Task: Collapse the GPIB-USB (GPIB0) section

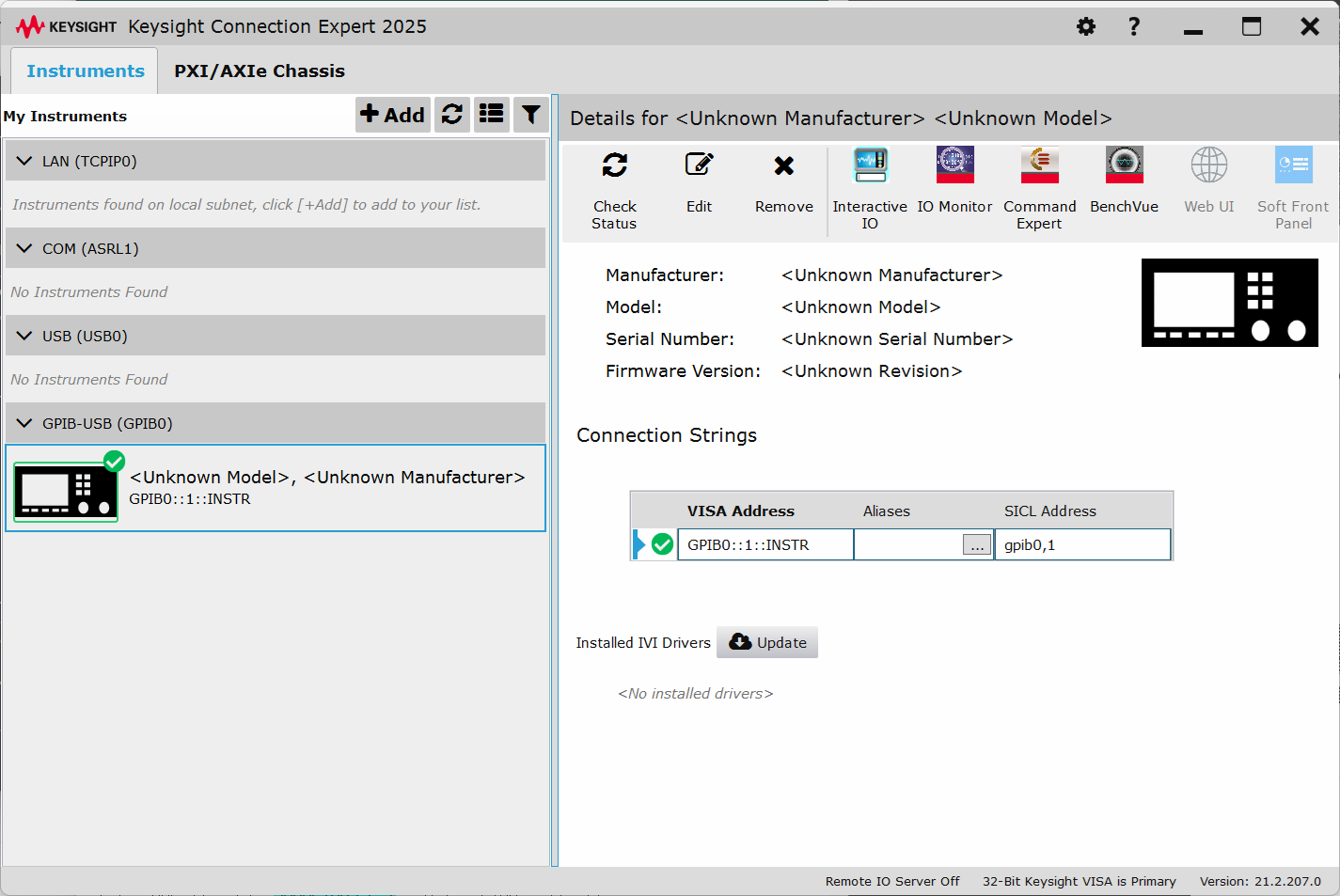Action: coord(24,424)
